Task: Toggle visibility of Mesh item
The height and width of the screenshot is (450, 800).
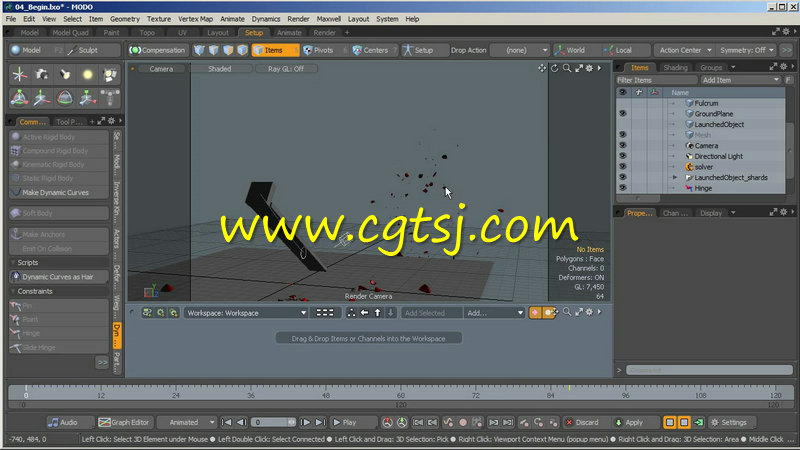Action: [x=622, y=135]
